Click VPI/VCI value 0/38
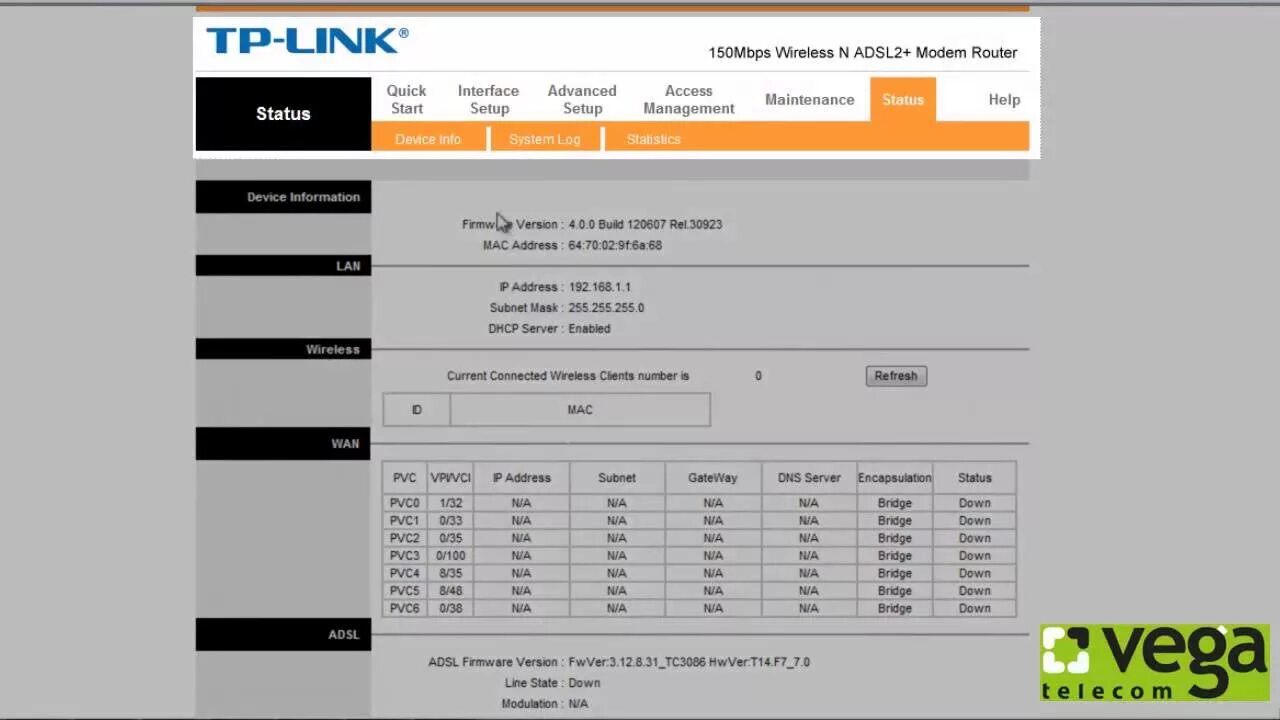The image size is (1280, 720). coord(450,608)
